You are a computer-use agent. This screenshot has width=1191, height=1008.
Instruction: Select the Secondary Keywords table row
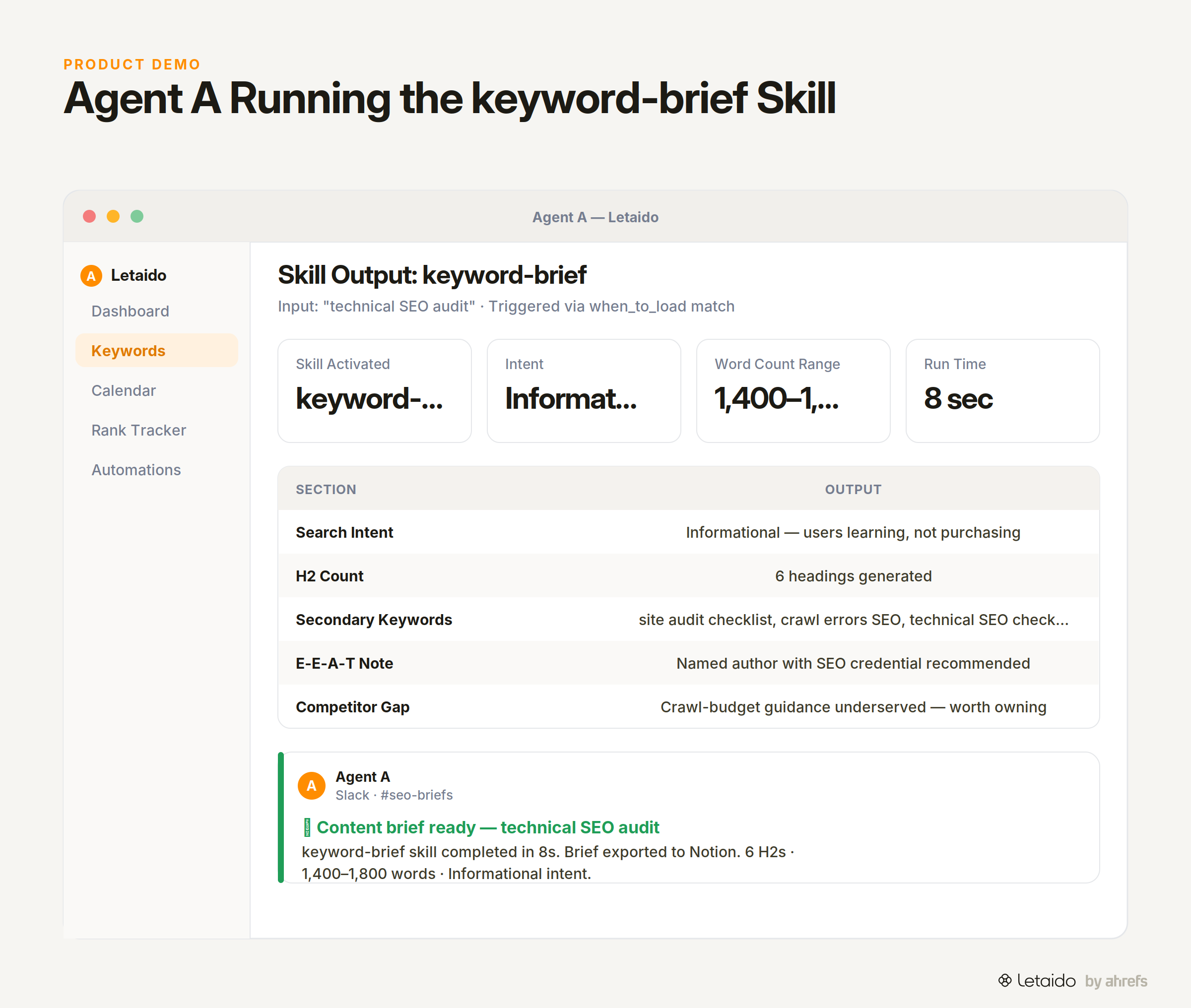tap(689, 620)
